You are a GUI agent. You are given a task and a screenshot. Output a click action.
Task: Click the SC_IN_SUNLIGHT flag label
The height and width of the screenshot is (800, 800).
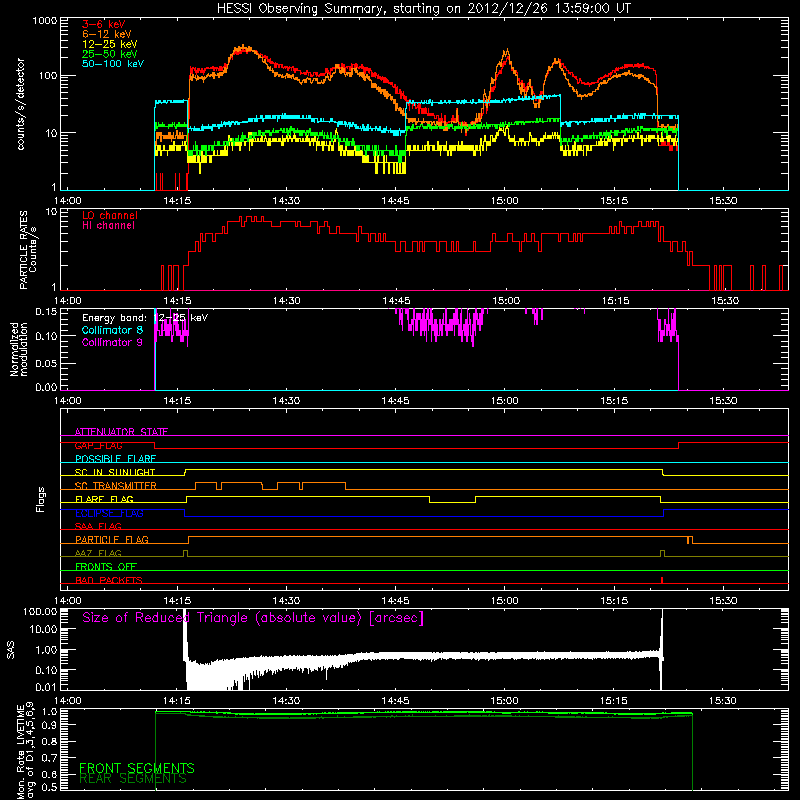pos(115,472)
